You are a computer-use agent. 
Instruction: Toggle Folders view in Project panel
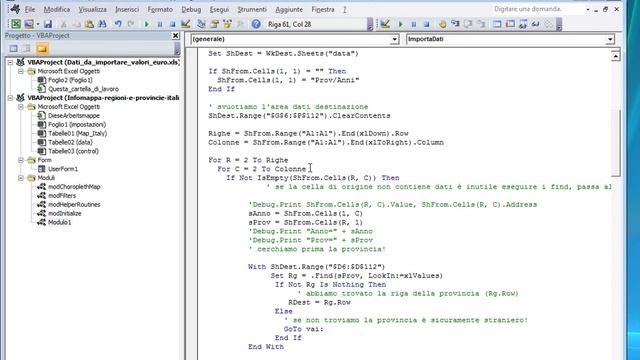click(42, 49)
